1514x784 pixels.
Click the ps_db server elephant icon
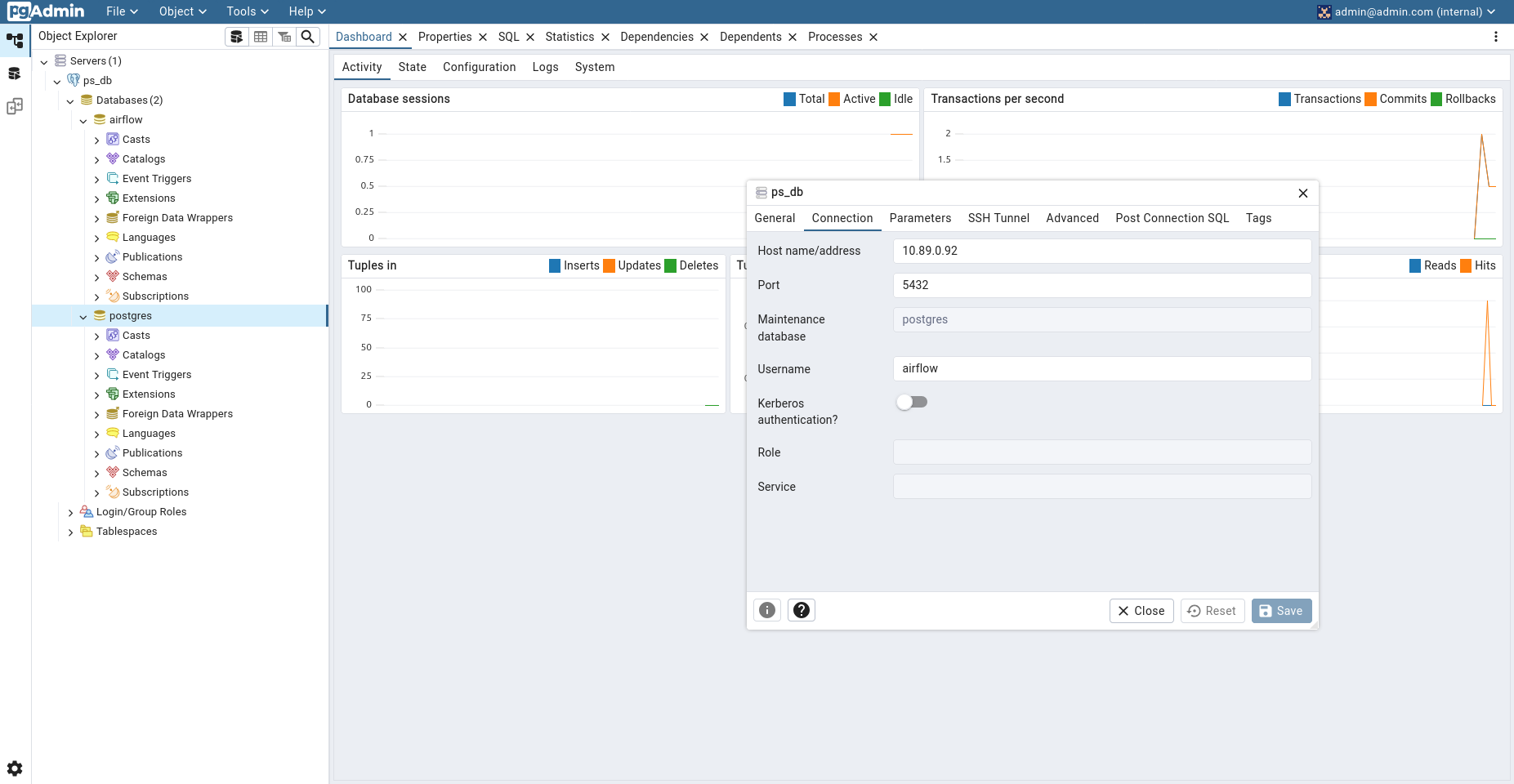(x=74, y=80)
